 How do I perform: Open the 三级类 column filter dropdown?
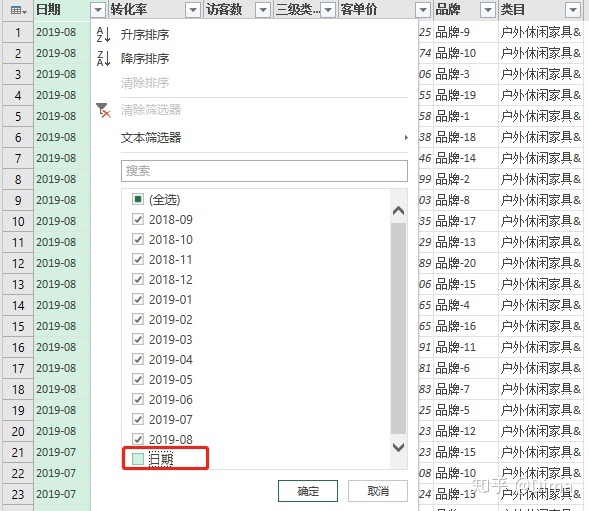click(328, 10)
